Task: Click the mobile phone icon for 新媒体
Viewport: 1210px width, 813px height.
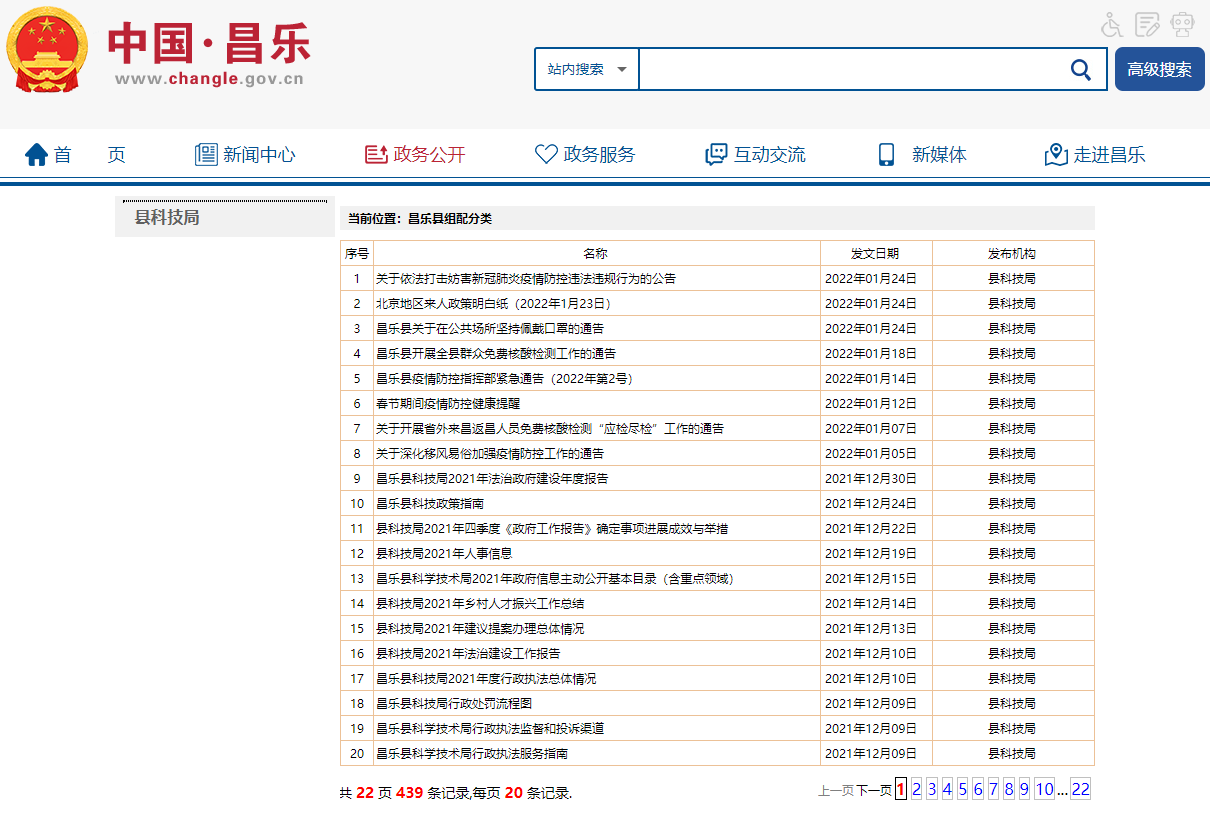Action: [x=886, y=155]
